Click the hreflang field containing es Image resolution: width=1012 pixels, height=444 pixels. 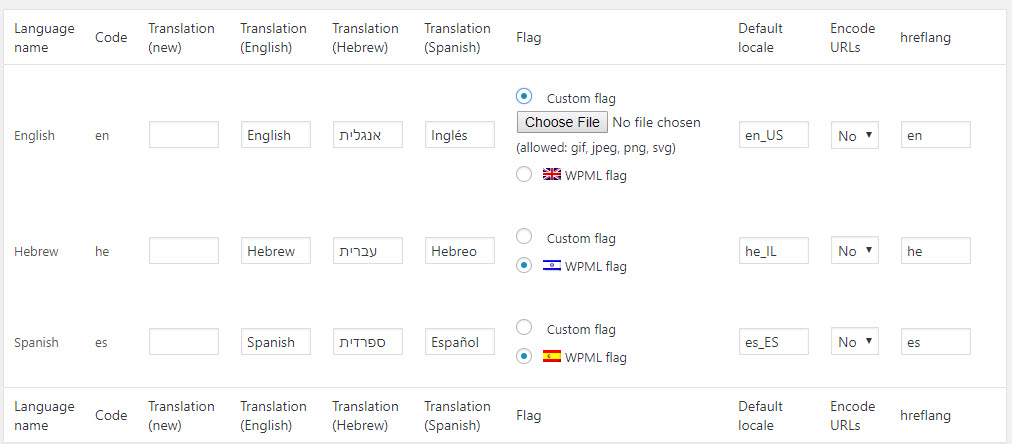click(936, 342)
